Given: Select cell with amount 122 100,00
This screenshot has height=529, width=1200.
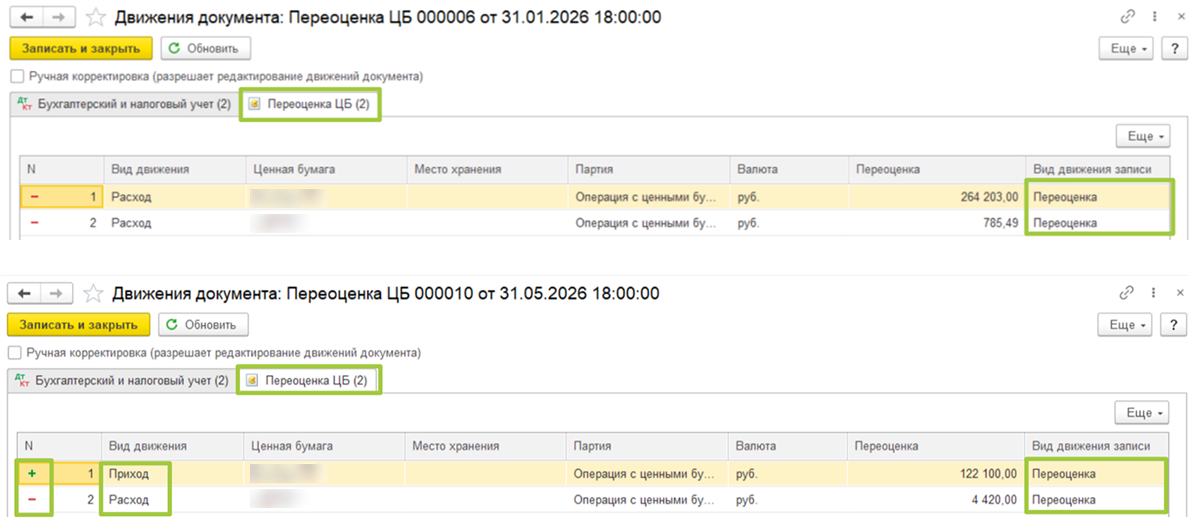Looking at the screenshot, I should coord(935,473).
